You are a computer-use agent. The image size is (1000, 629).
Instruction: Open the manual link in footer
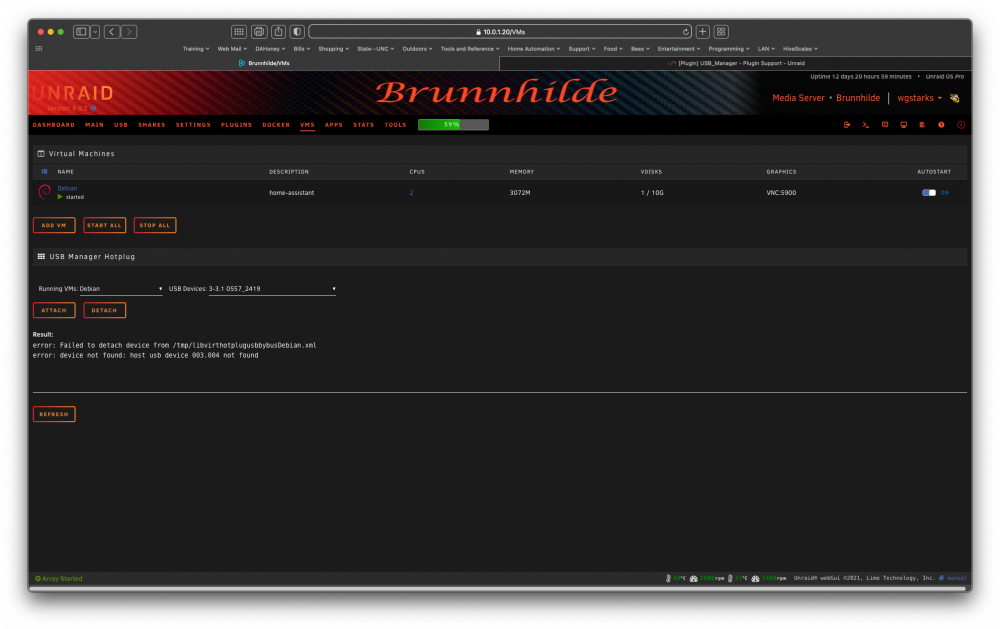point(956,578)
